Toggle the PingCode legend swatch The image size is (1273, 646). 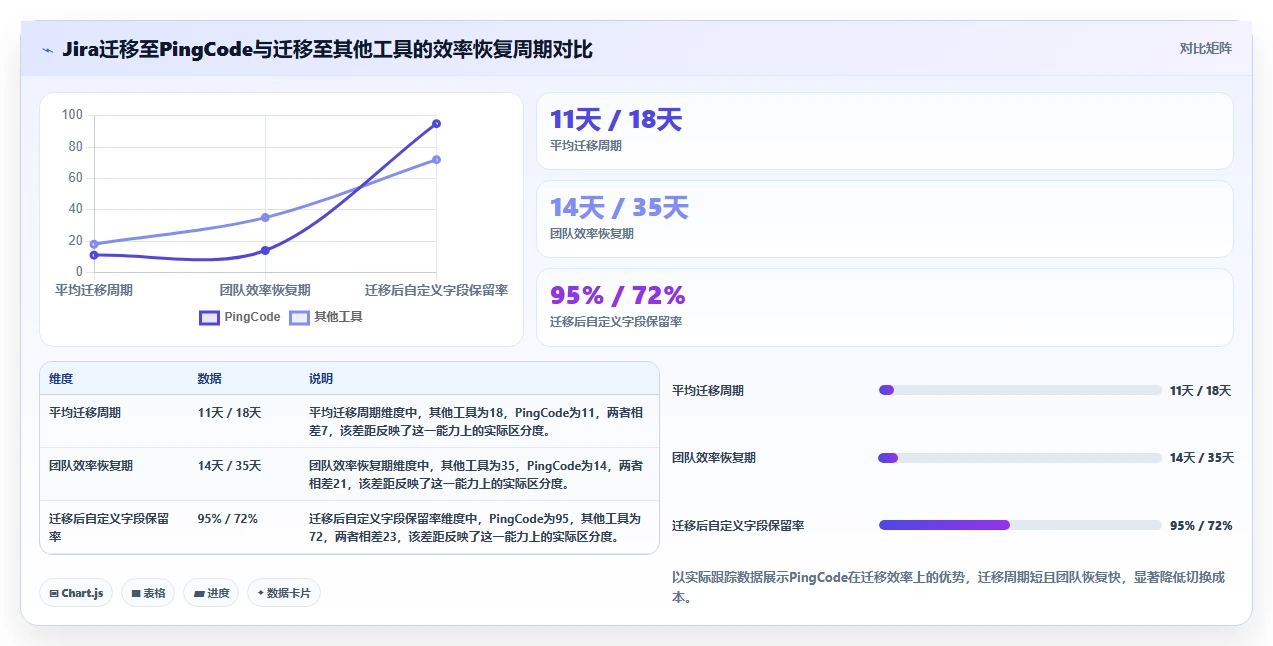209,317
